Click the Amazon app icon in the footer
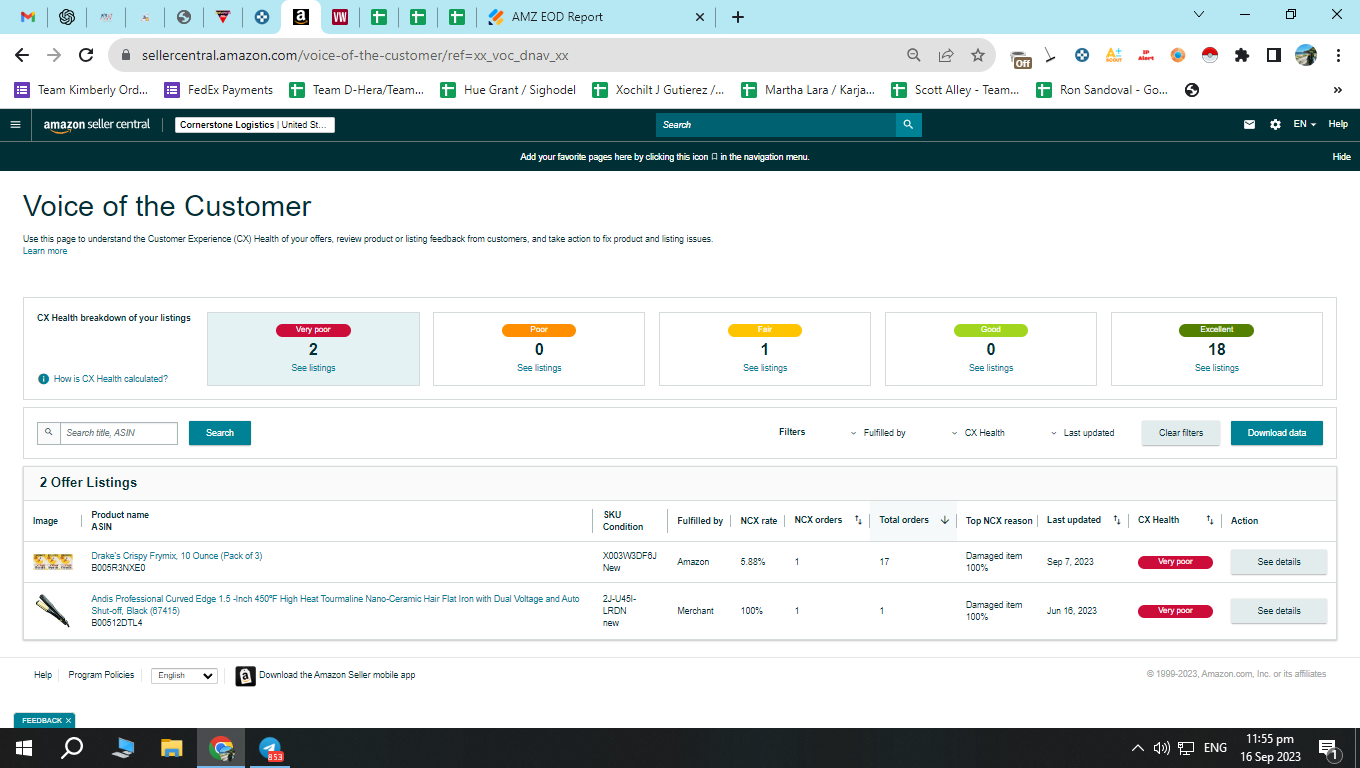Image resolution: width=1360 pixels, height=768 pixels. coord(245,676)
